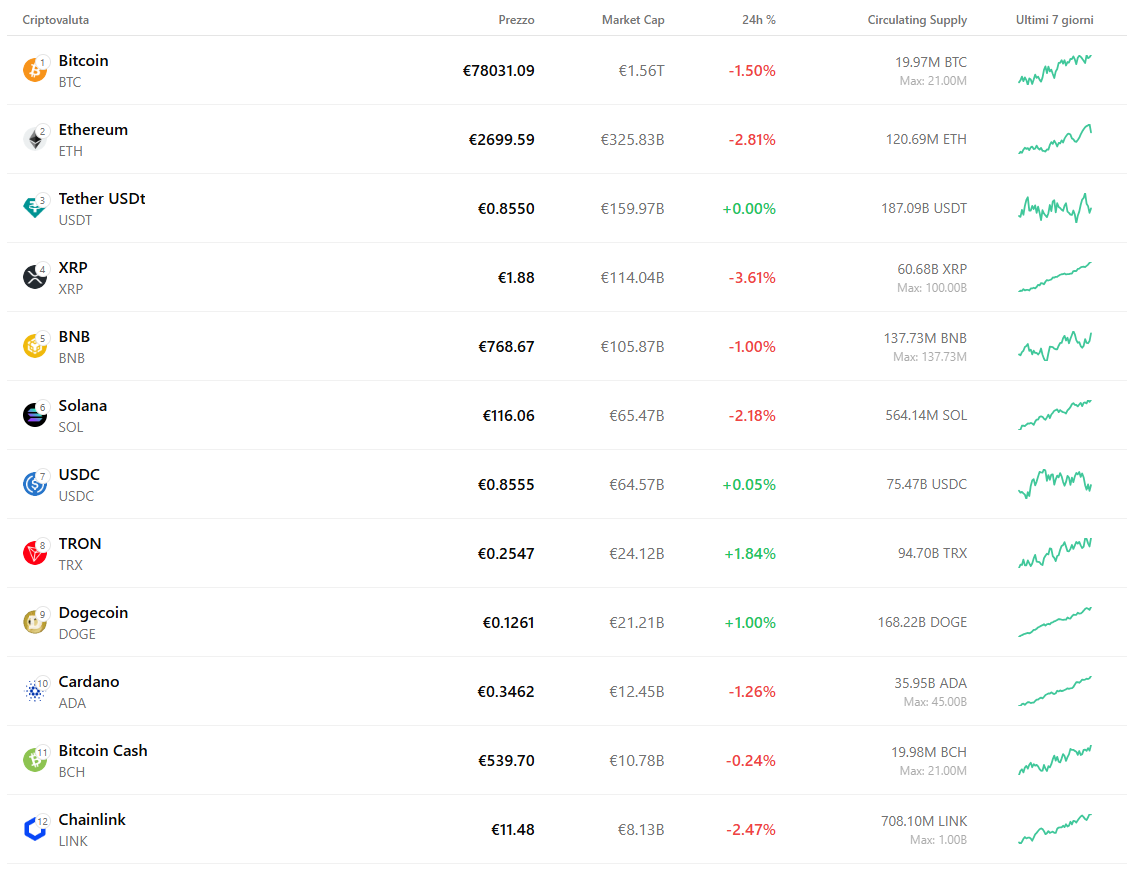Open the USDC name link
Viewport: 1140px width, 870px height.
coord(79,475)
